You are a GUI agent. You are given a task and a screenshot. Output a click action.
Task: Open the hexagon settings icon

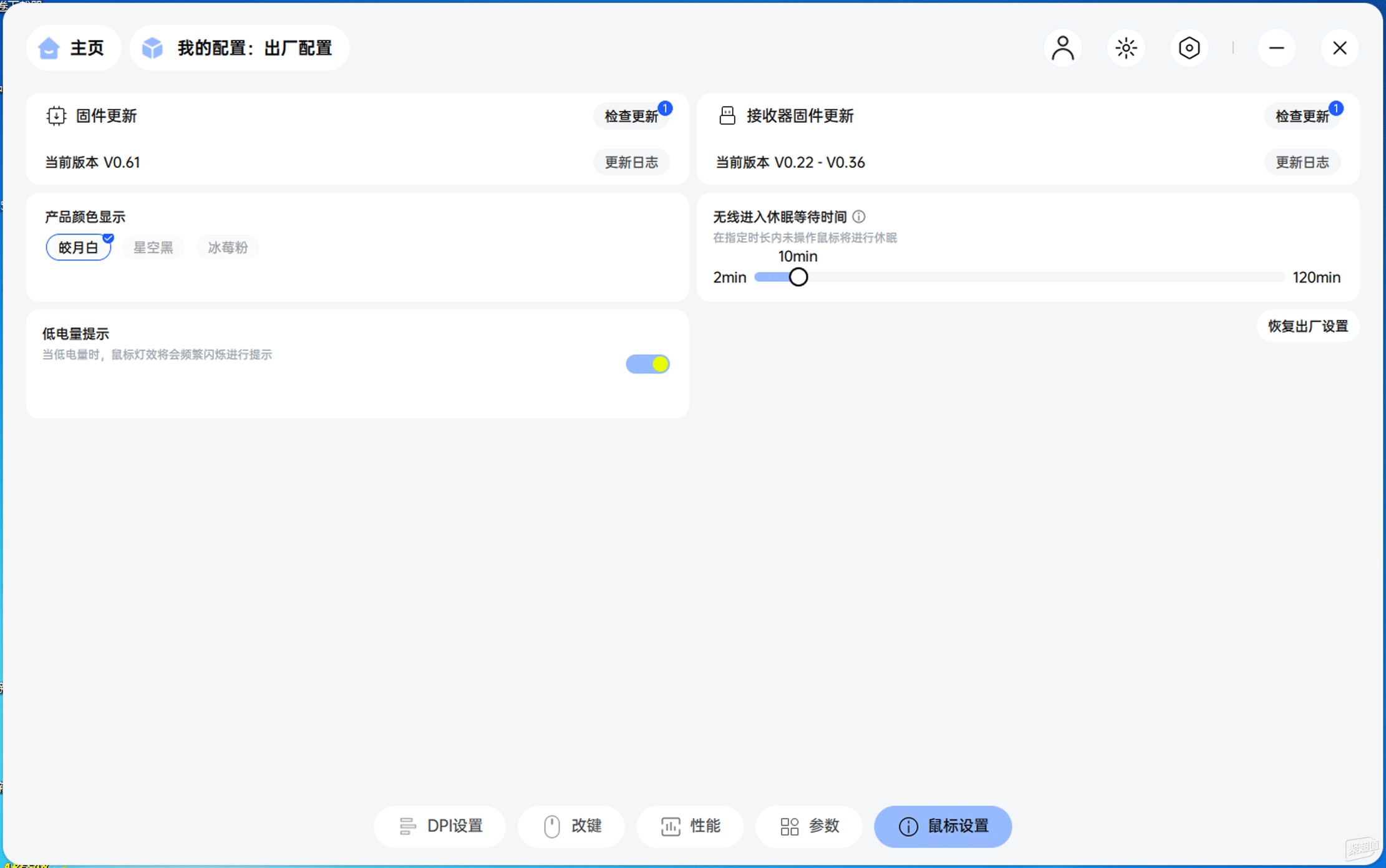tap(1189, 48)
